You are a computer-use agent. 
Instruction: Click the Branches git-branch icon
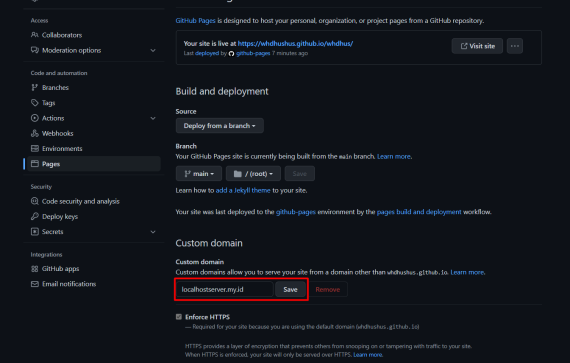tap(35, 87)
